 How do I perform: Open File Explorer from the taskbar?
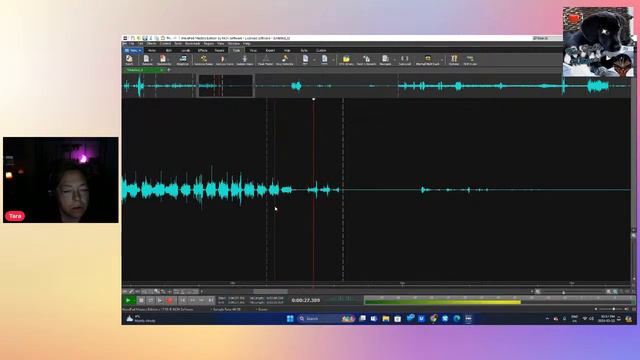coord(386,318)
